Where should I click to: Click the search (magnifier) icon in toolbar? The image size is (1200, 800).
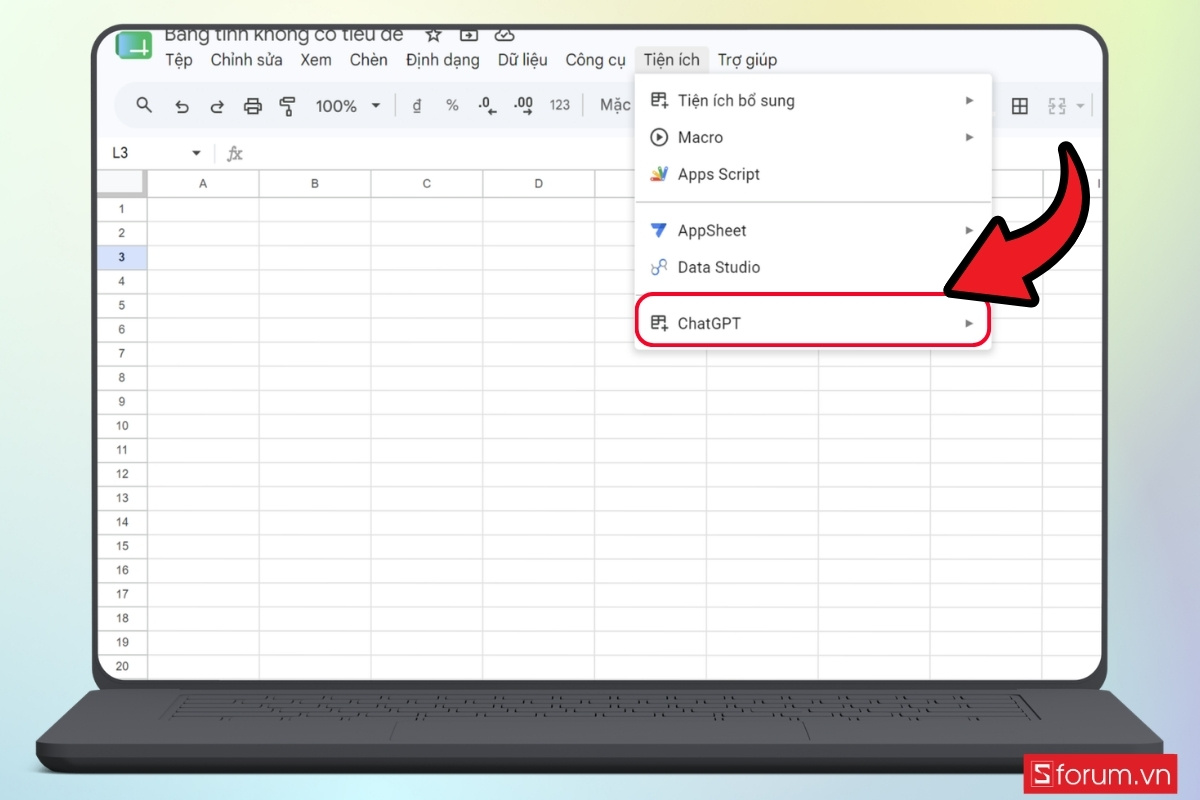tap(144, 105)
